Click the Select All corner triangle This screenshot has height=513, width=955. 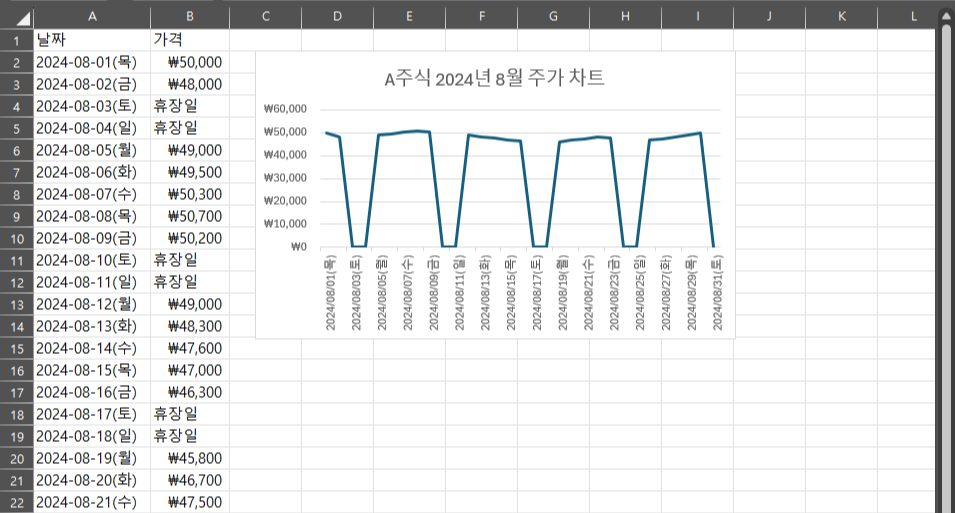click(23, 19)
